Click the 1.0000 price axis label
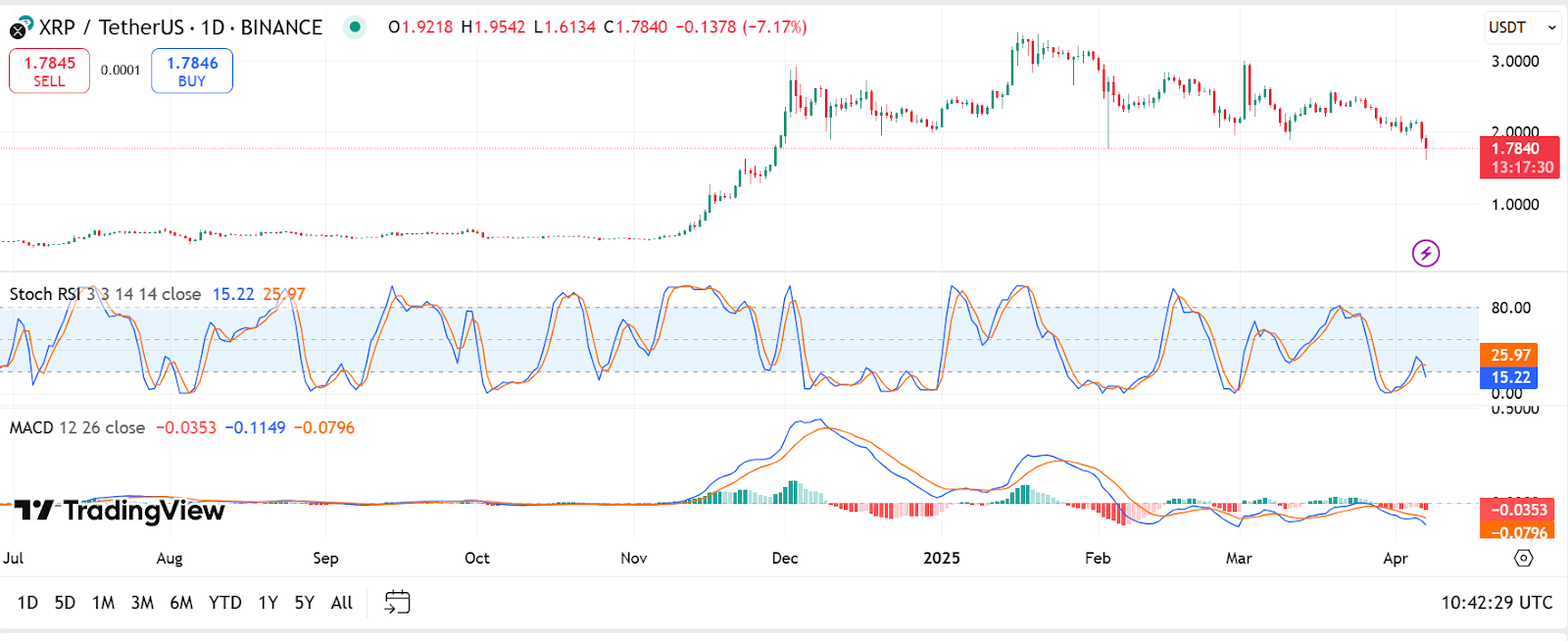Viewport: 1568px width, 641px height. pyautogui.click(x=1515, y=205)
